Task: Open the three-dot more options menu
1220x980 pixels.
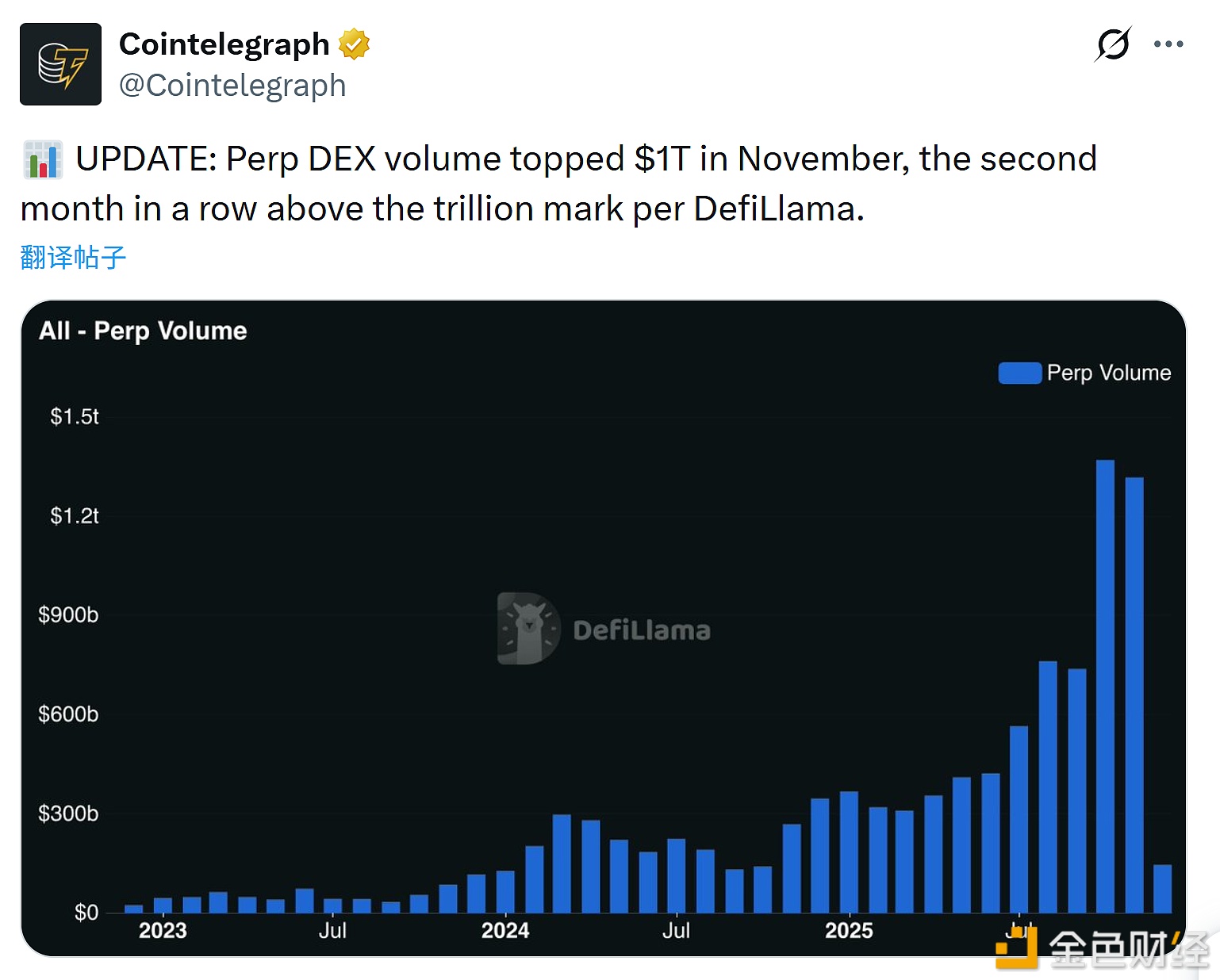Action: click(x=1168, y=44)
